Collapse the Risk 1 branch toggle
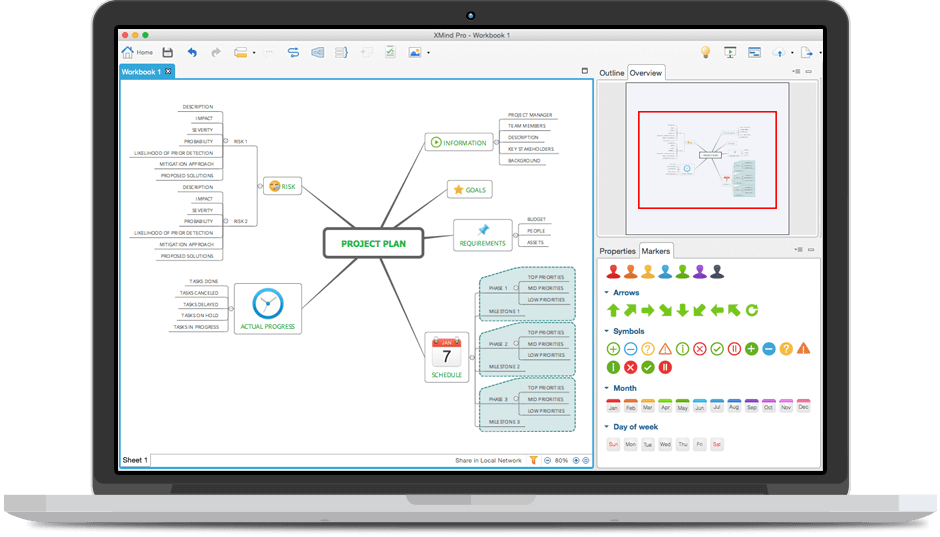This screenshot has height=537, width=940. (x=226, y=141)
